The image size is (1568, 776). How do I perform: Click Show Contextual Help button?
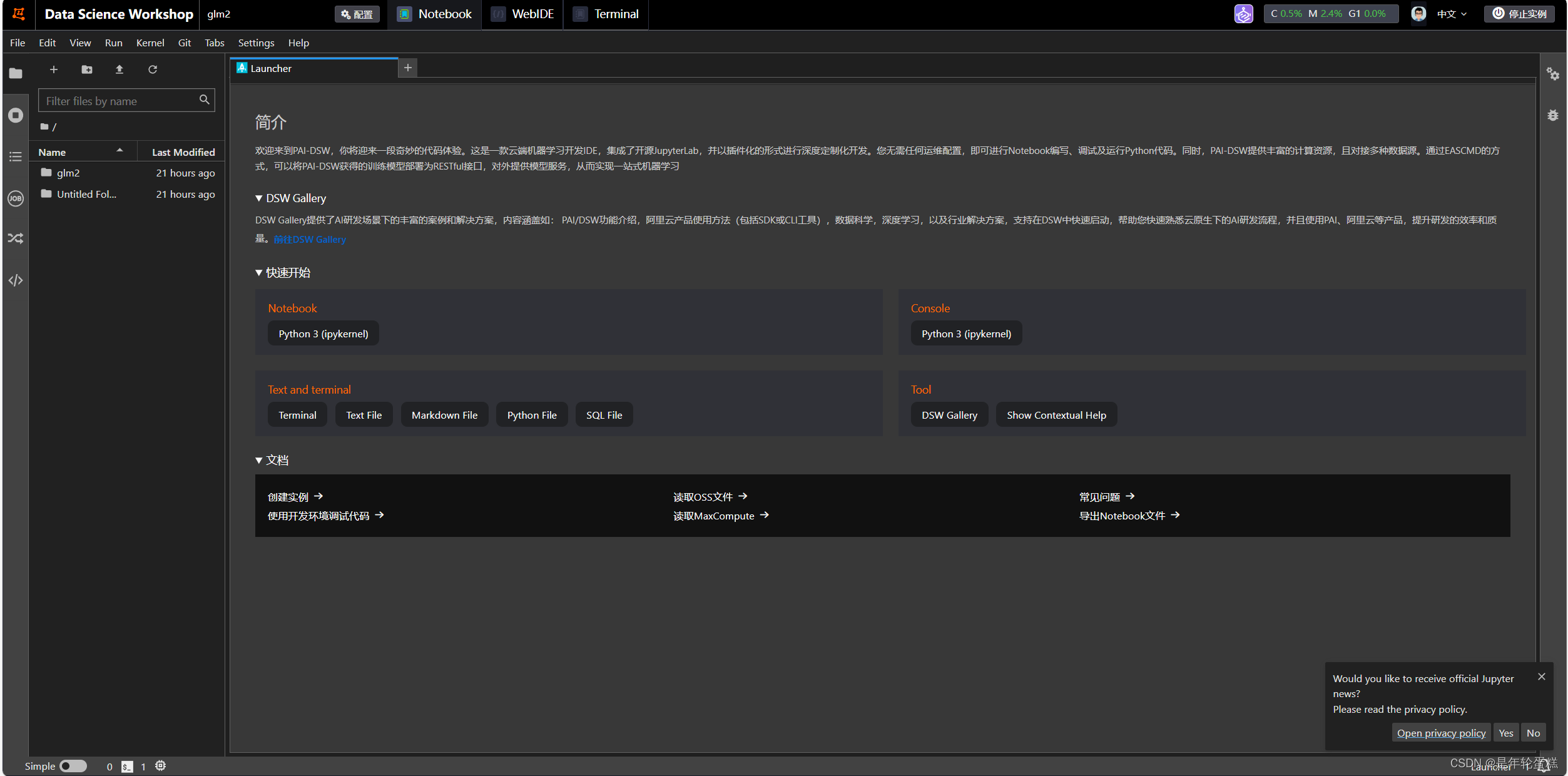point(1056,415)
